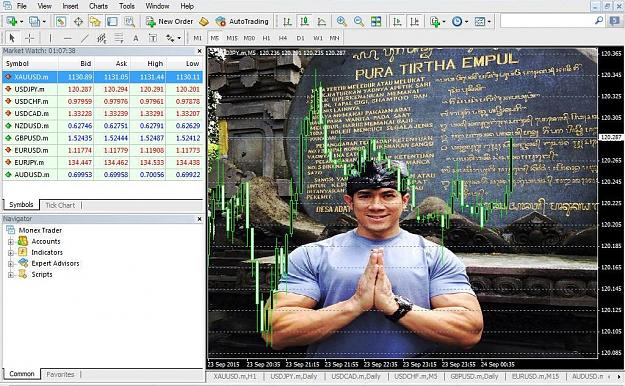Toggle the Strategy Tester icon
625x386 pixels.
129,21
